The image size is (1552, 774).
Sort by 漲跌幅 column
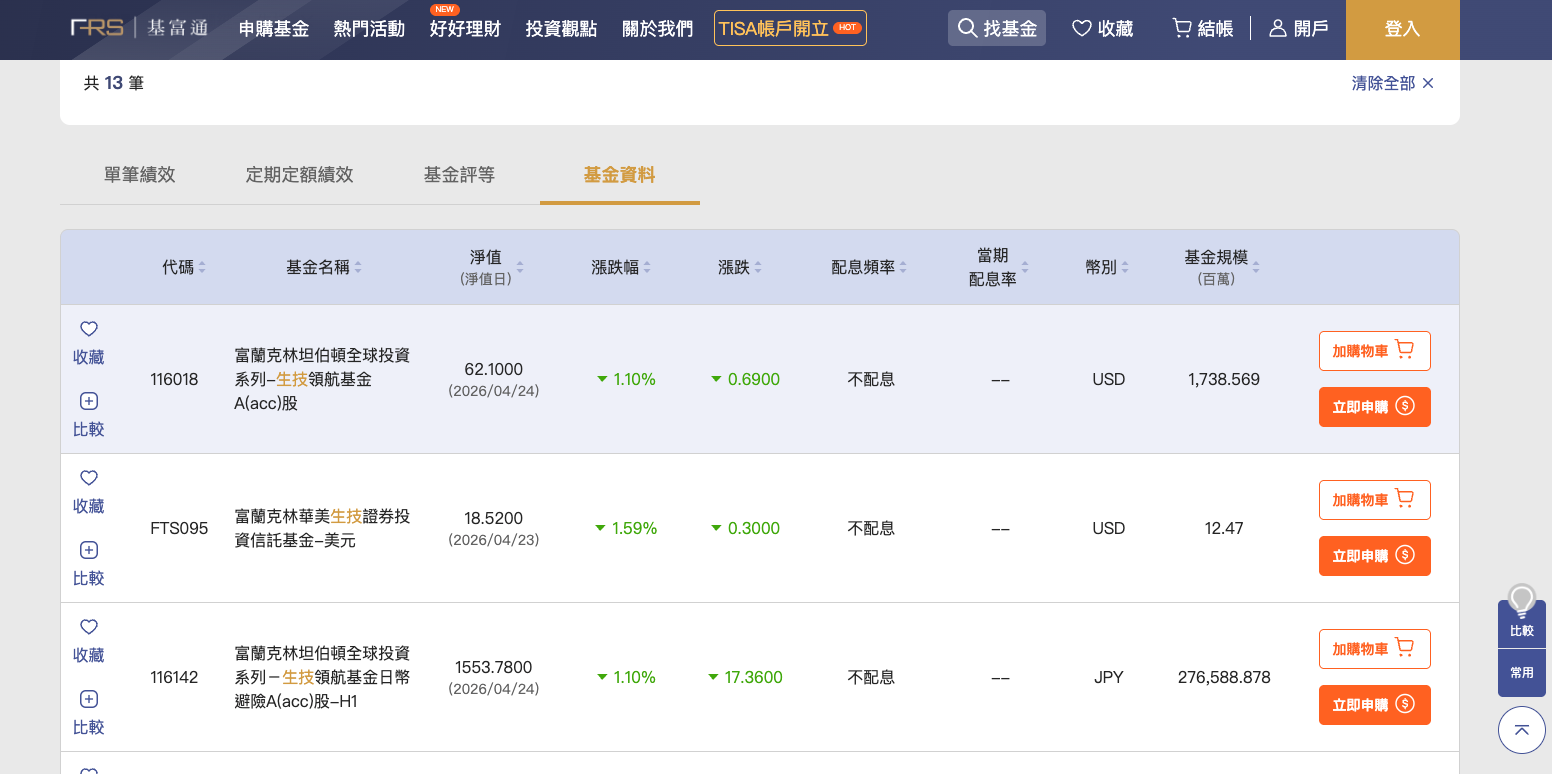tap(621, 268)
